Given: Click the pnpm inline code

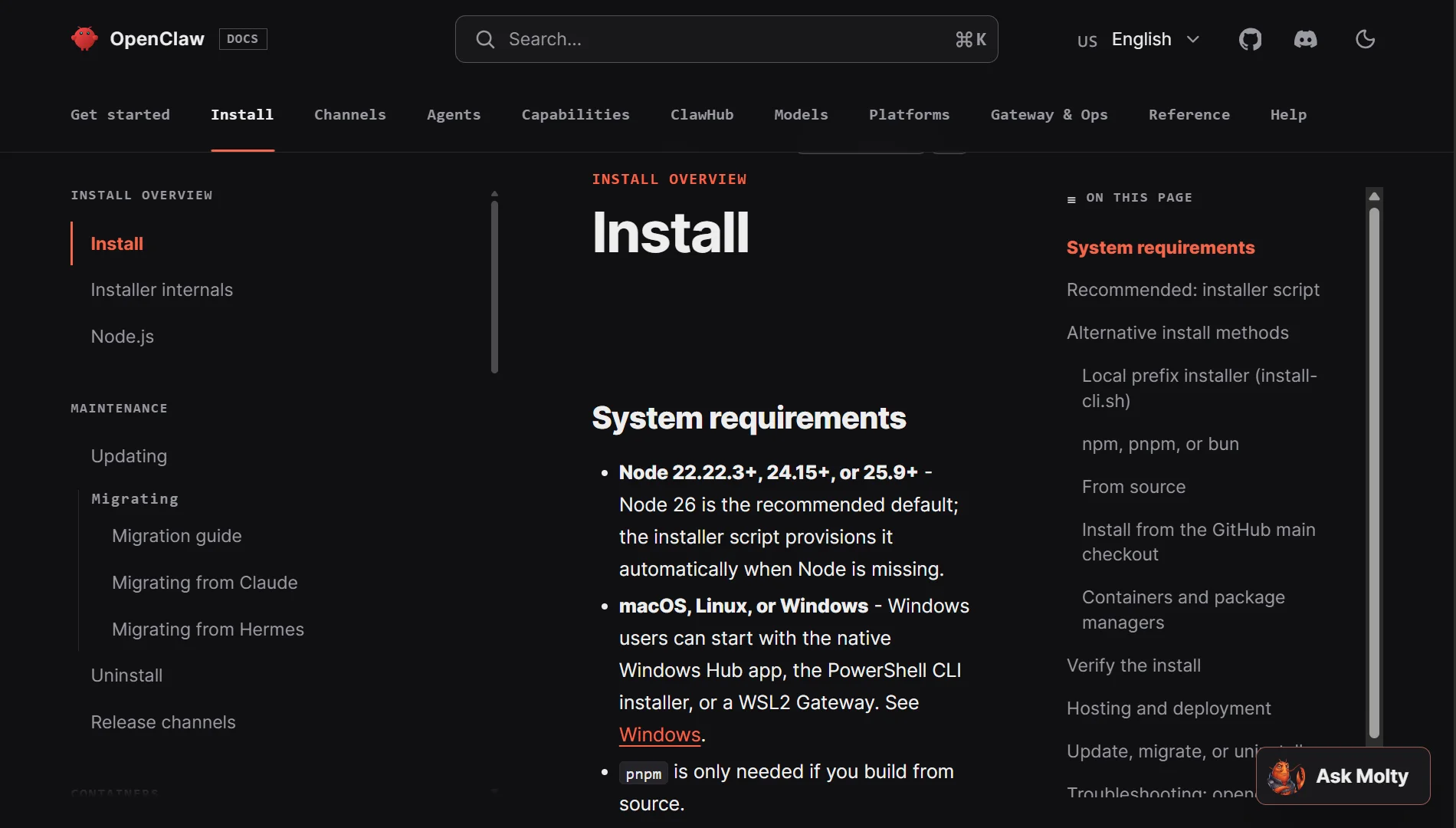Looking at the screenshot, I should point(643,774).
